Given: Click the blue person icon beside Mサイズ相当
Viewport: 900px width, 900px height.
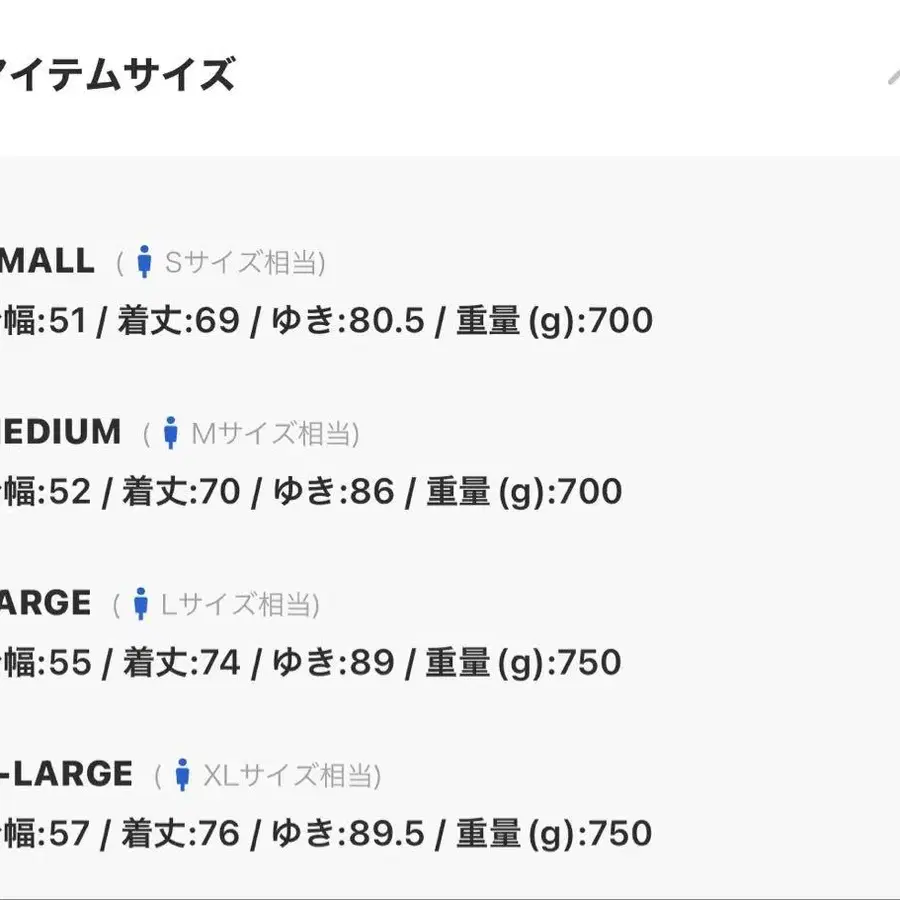Looking at the screenshot, I should click(170, 433).
